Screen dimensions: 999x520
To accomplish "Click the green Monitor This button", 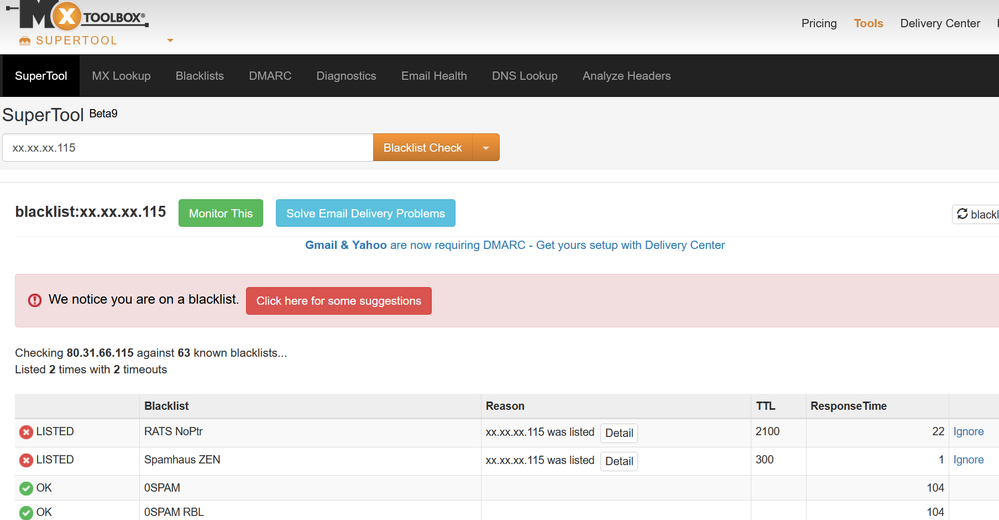I will click(x=220, y=213).
